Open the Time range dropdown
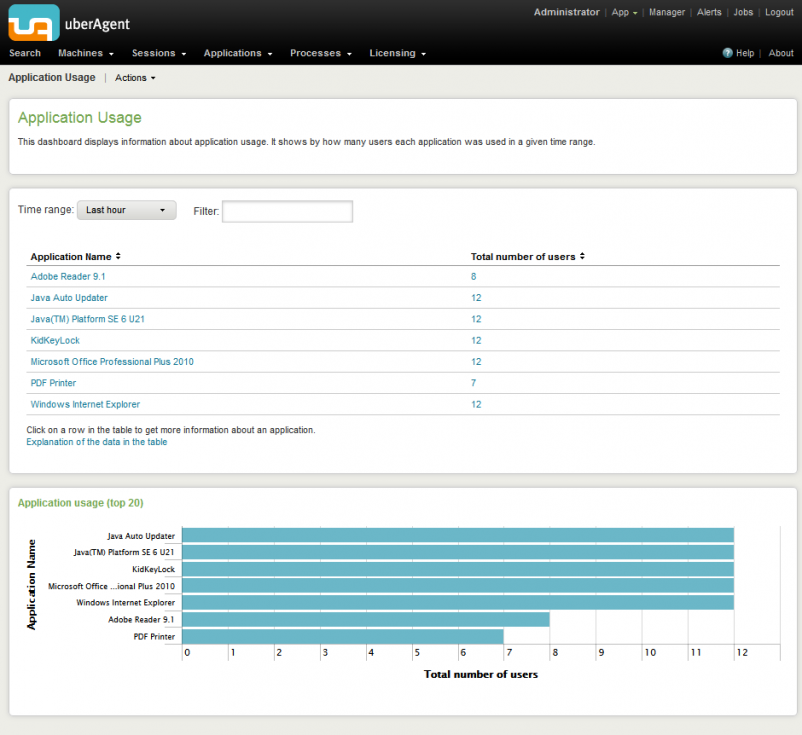 pyautogui.click(x=126, y=210)
